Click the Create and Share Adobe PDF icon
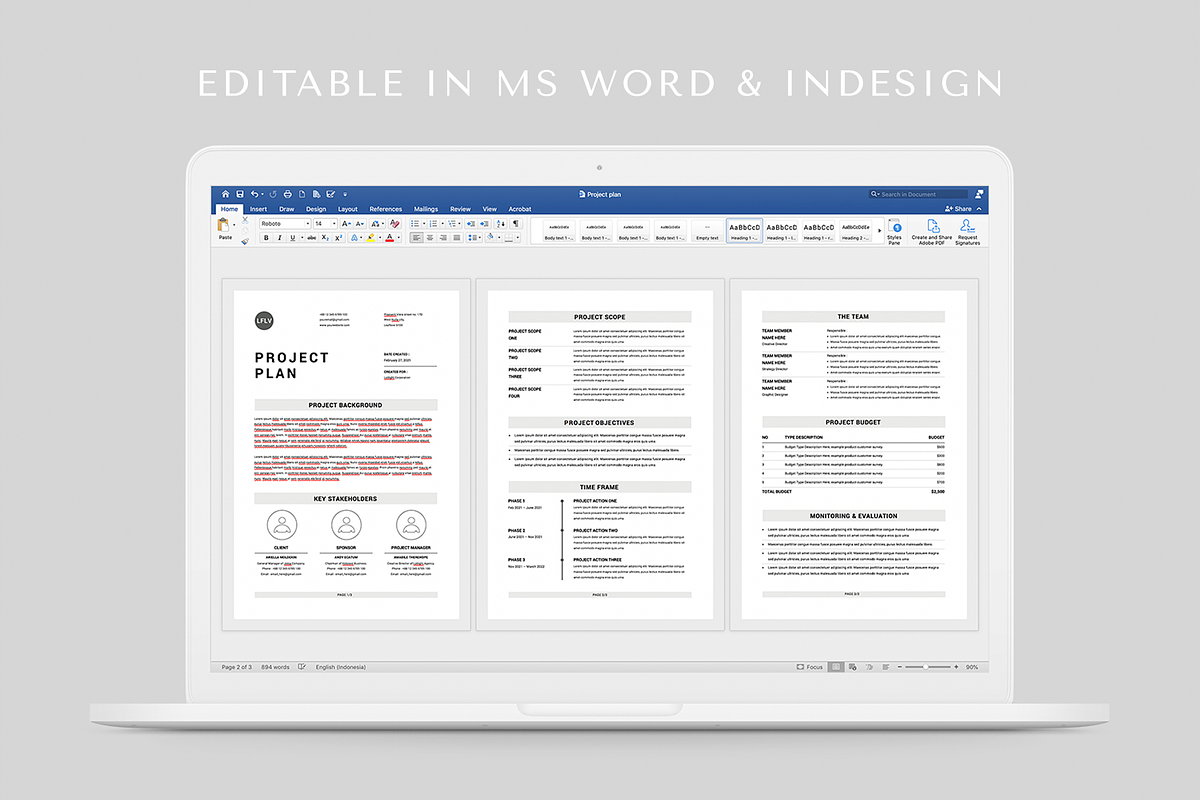The image size is (1200, 800). [x=931, y=231]
